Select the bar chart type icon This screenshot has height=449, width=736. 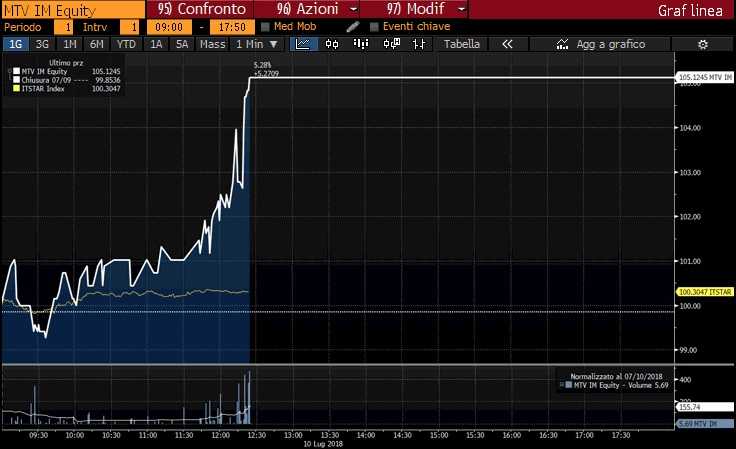tap(360, 44)
